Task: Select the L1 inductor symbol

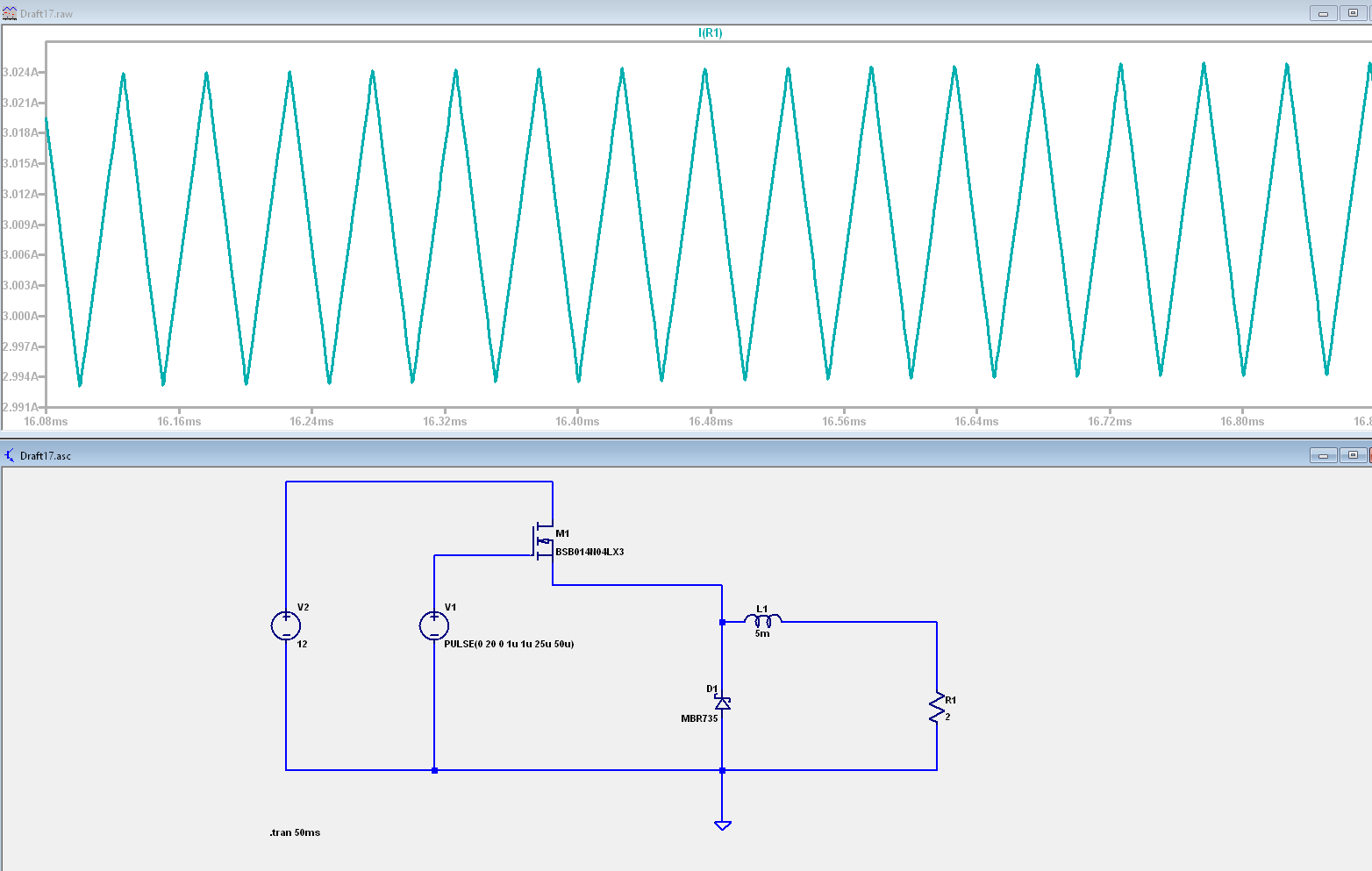Action: [x=763, y=620]
